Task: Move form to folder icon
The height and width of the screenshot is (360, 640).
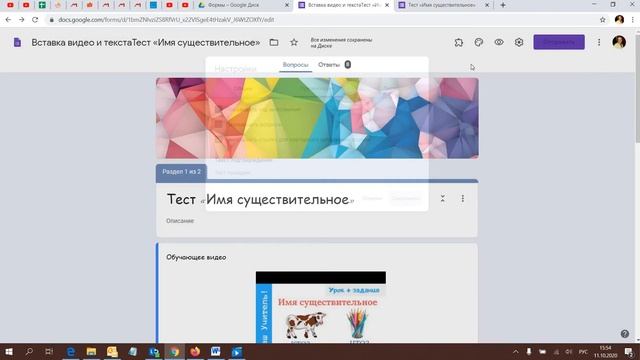Action: click(x=274, y=42)
